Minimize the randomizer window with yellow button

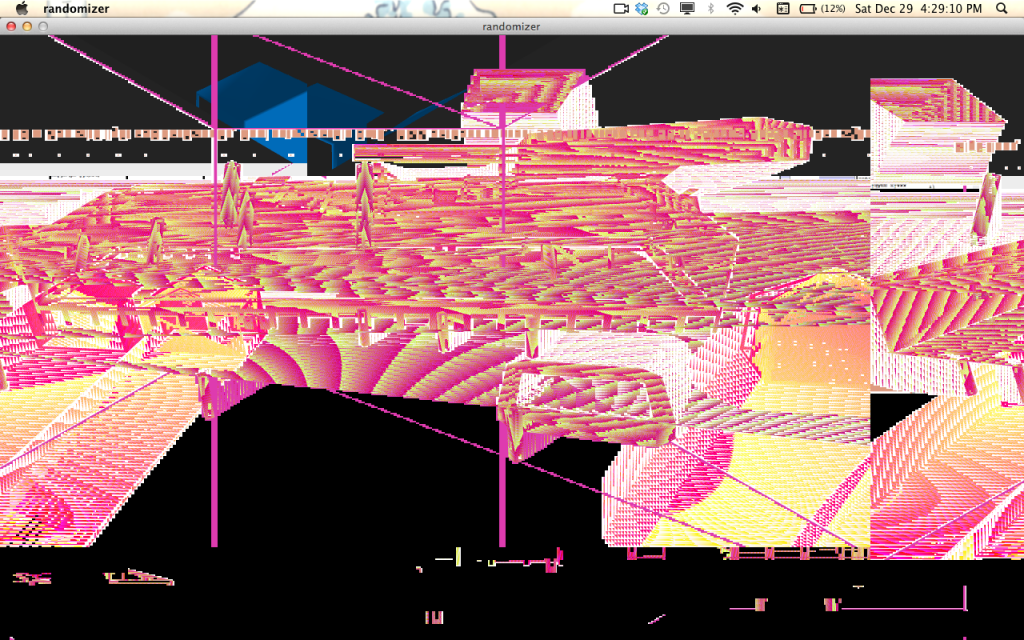[27, 26]
